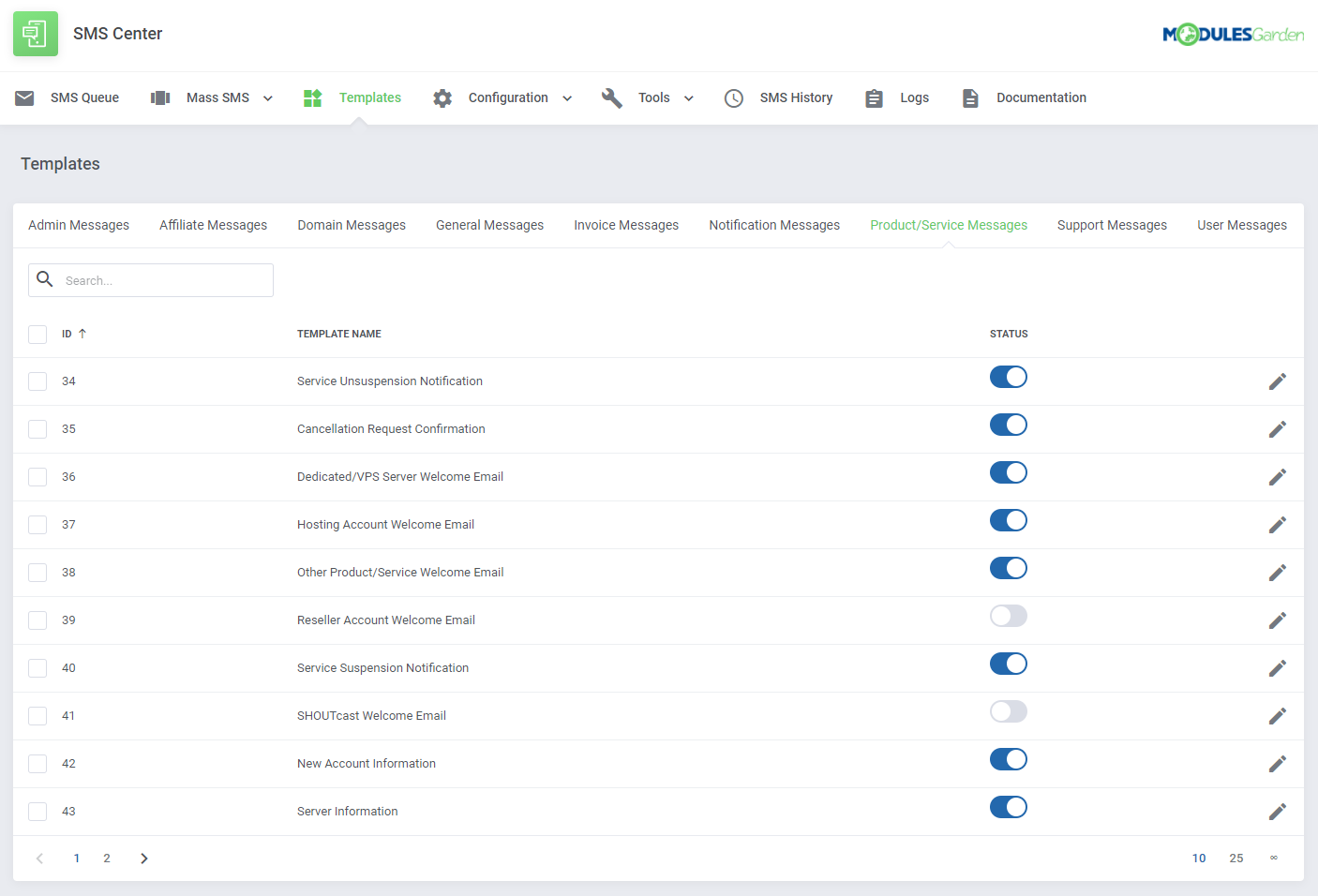The height and width of the screenshot is (896, 1318).
Task: Select the Templates icon
Action: point(312,97)
